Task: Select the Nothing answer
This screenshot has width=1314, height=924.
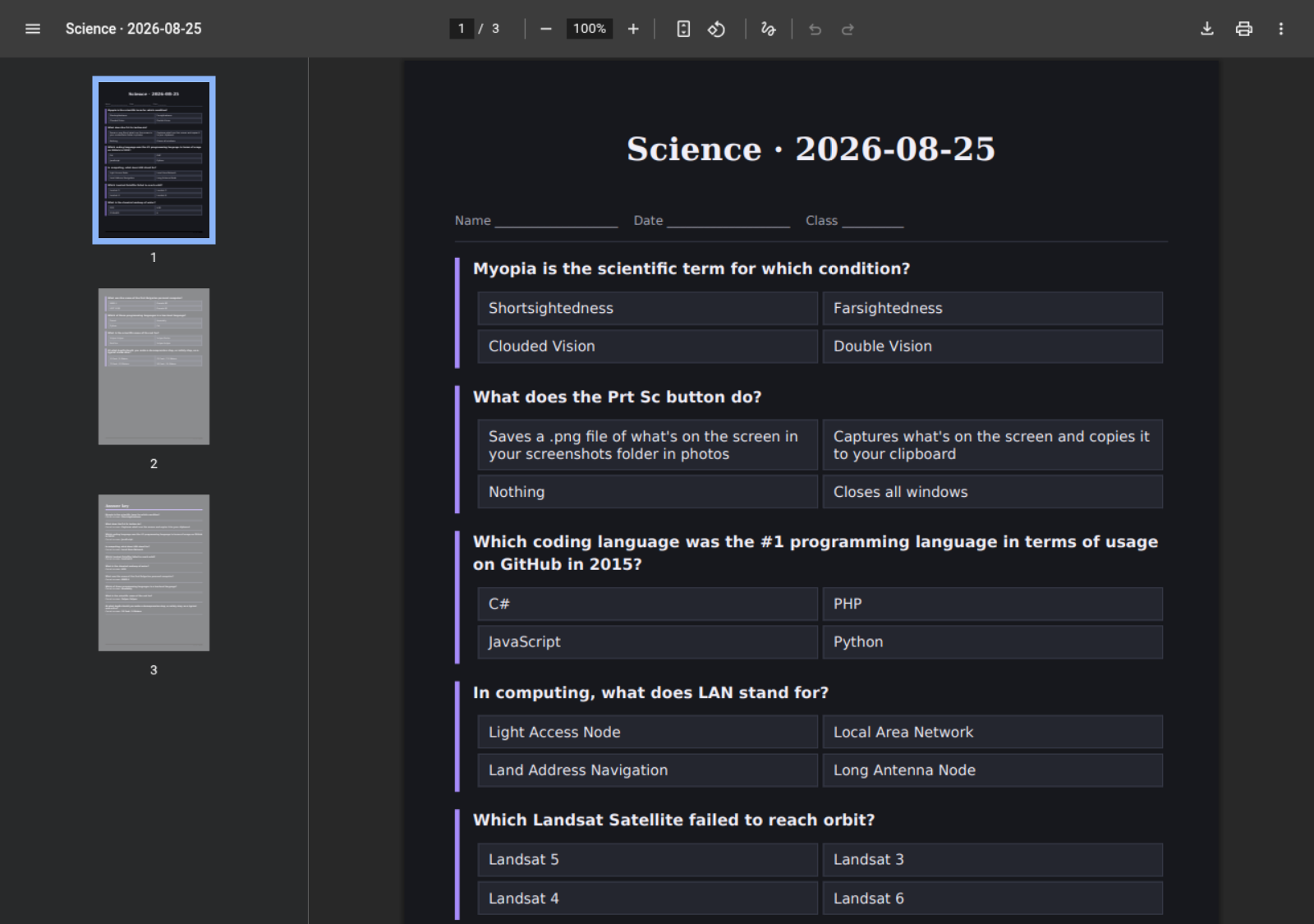Action: 648,491
